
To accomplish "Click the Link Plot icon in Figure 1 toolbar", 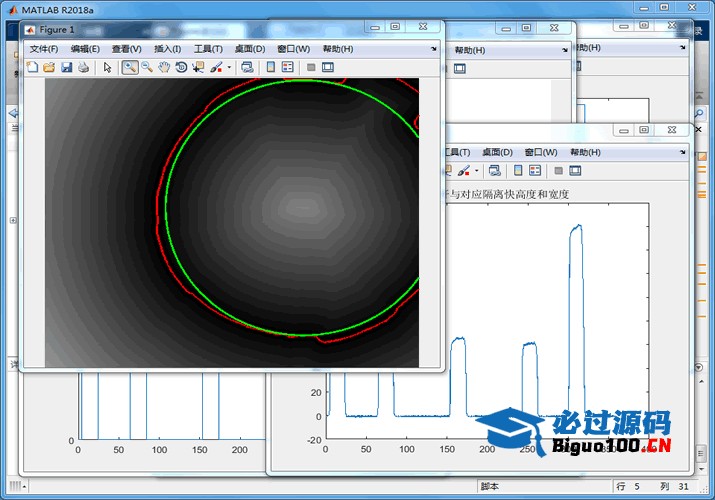I will (x=247, y=67).
